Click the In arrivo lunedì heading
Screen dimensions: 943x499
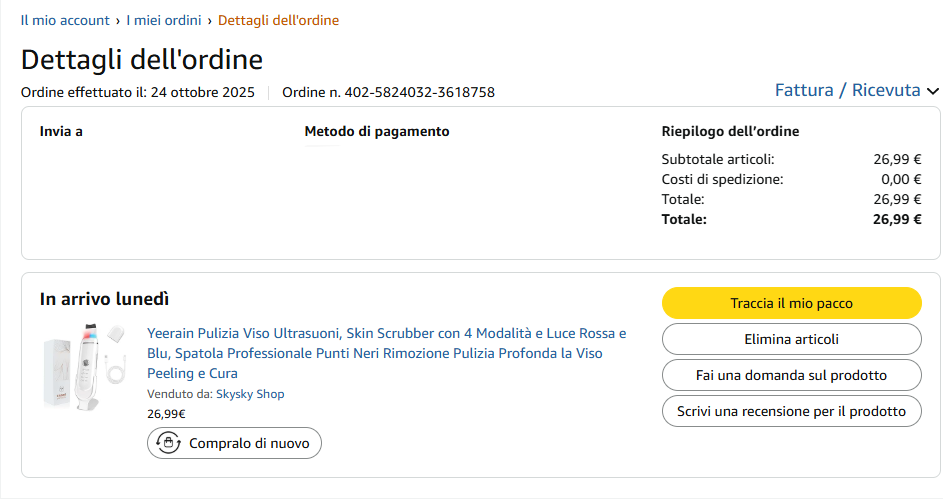104,299
